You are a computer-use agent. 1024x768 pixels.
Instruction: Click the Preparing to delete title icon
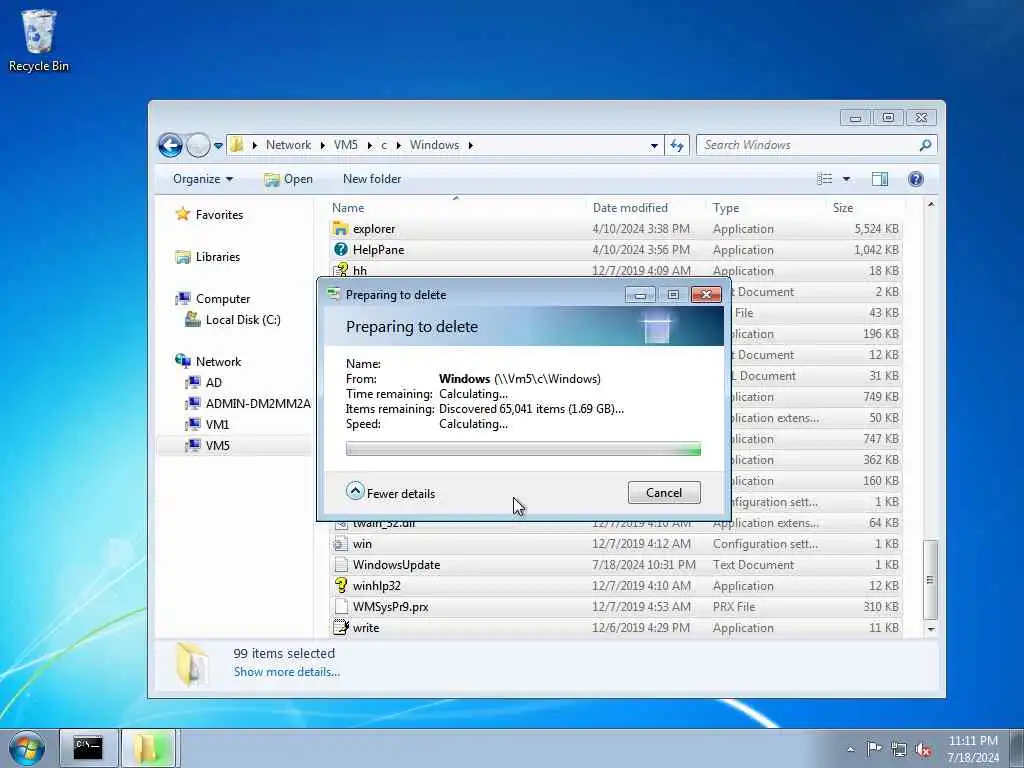click(x=334, y=295)
